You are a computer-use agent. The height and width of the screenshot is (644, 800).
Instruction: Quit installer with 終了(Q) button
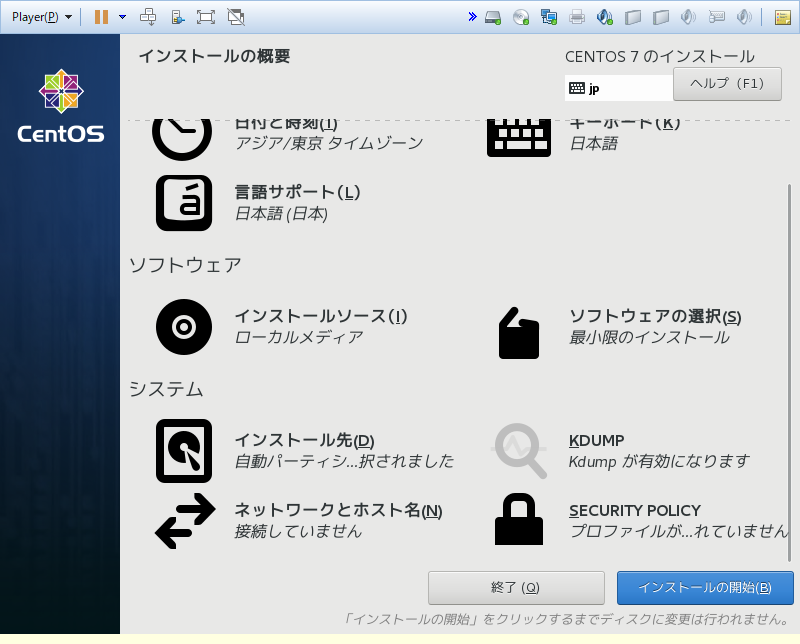[x=516, y=588]
